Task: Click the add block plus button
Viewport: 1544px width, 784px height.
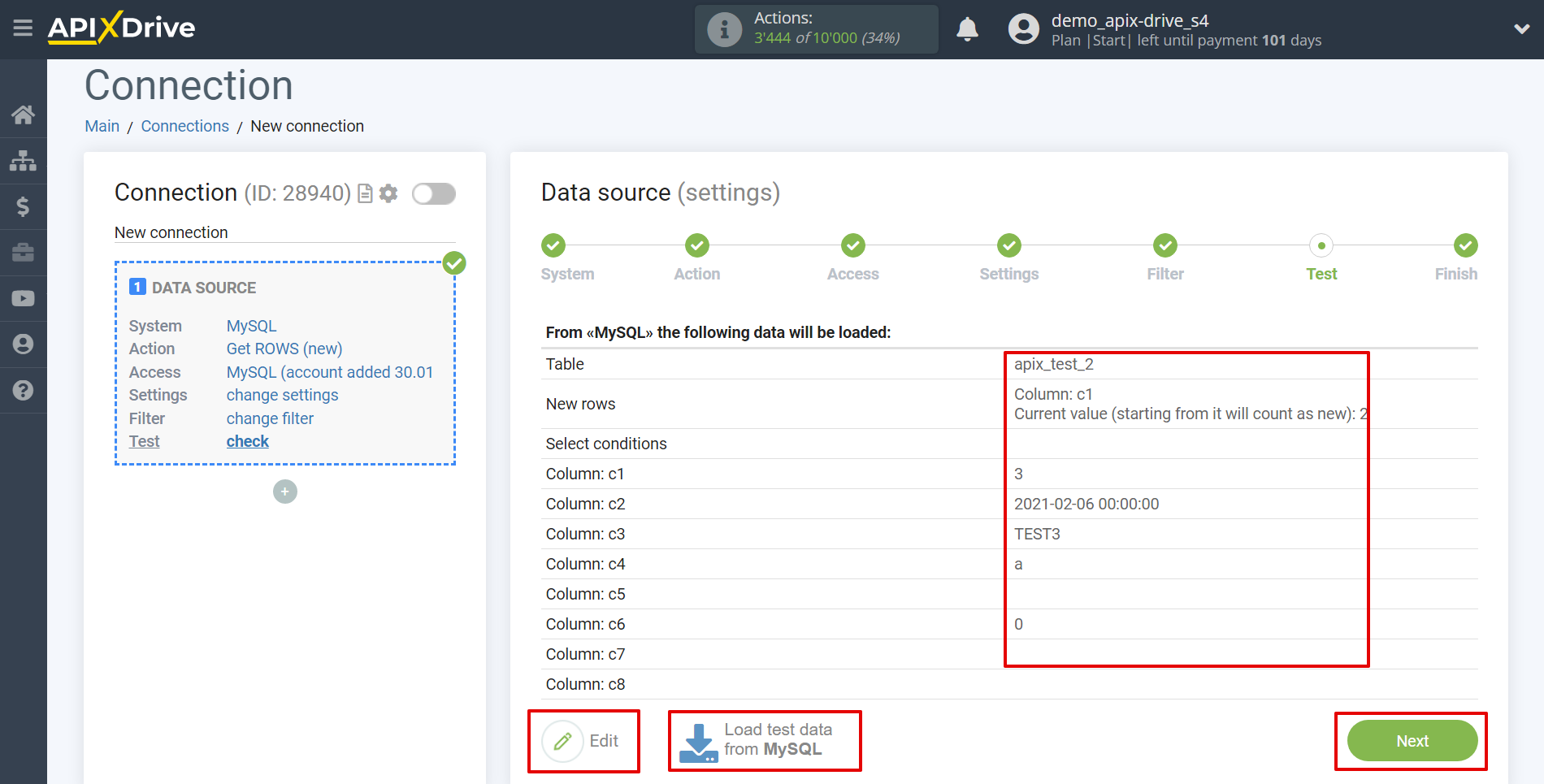Action: [x=284, y=492]
